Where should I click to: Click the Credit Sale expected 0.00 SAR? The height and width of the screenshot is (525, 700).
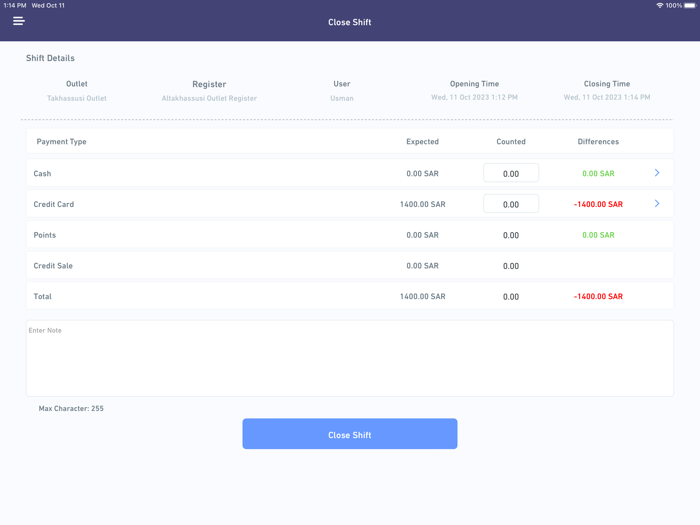click(x=422, y=266)
